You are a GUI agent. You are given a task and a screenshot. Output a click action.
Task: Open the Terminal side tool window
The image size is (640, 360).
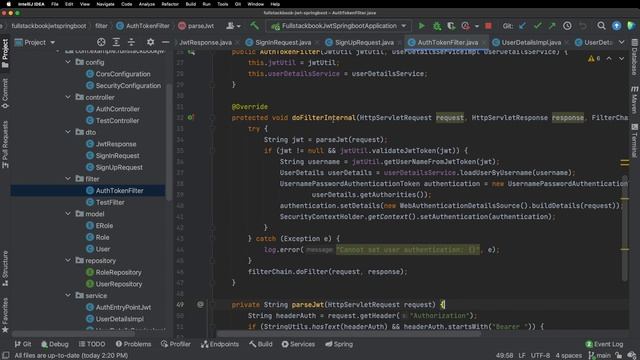(634, 141)
